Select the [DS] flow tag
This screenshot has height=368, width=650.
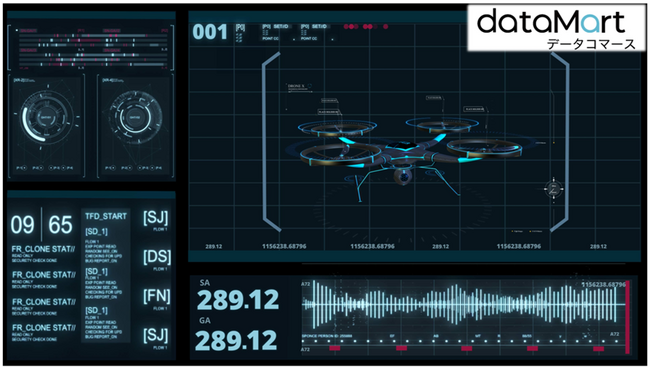pos(157,257)
